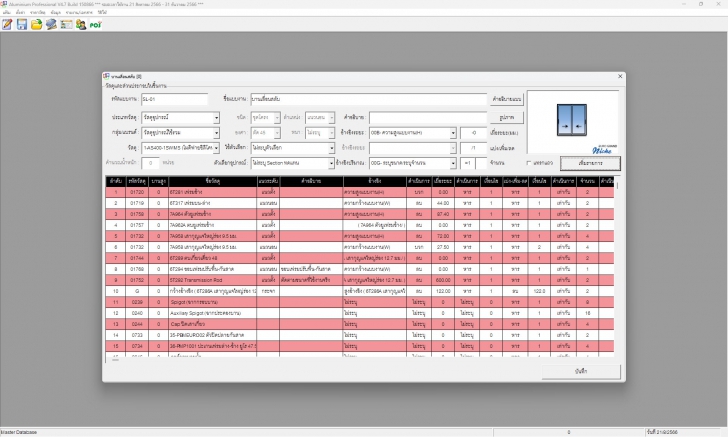Click the รูปภาพ picture button
728x437 pixels.
click(x=507, y=117)
